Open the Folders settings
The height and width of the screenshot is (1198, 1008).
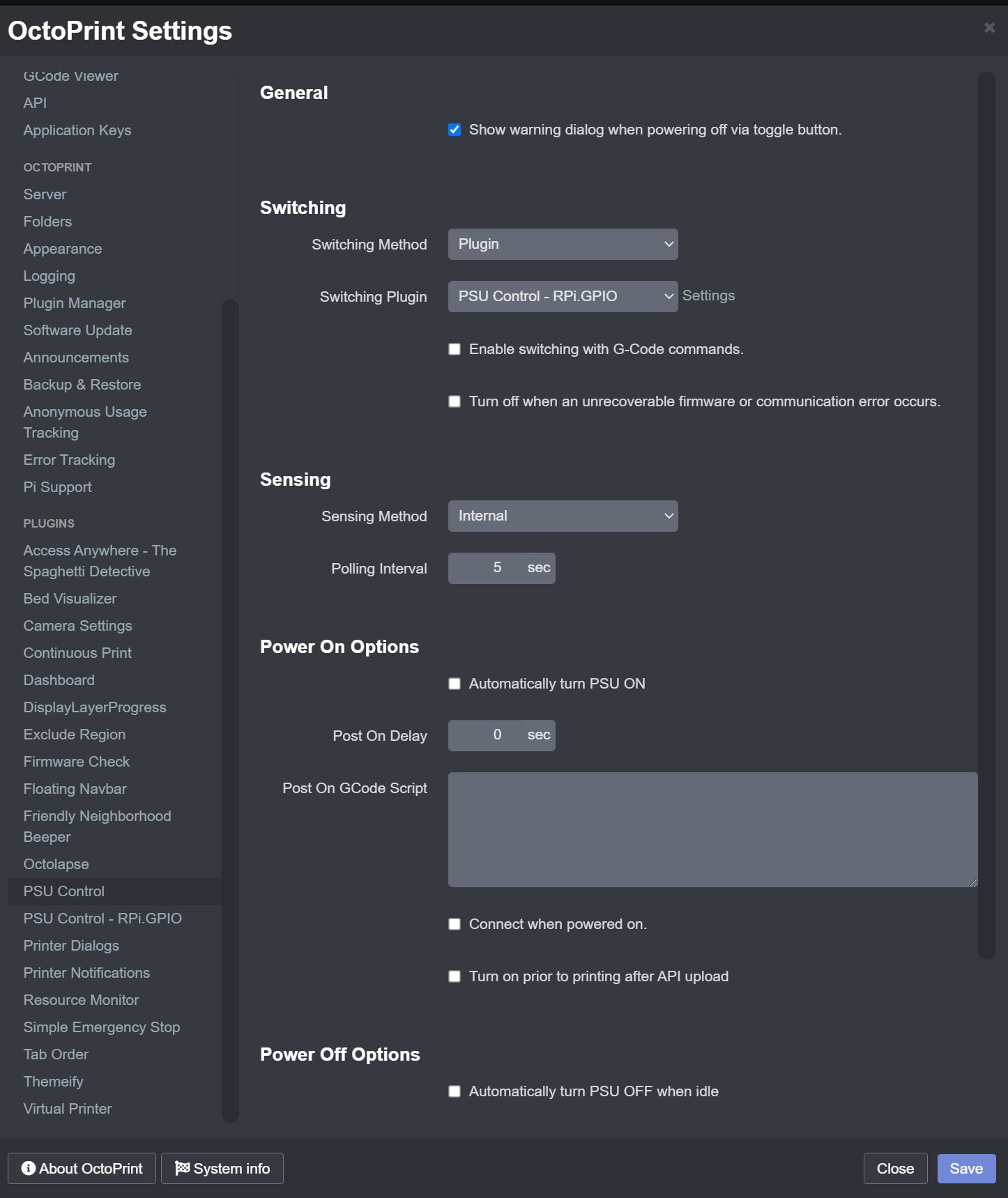point(47,222)
